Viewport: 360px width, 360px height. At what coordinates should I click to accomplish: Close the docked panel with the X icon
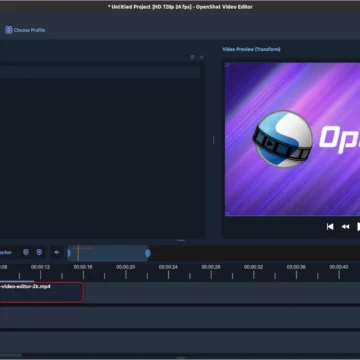201,57
